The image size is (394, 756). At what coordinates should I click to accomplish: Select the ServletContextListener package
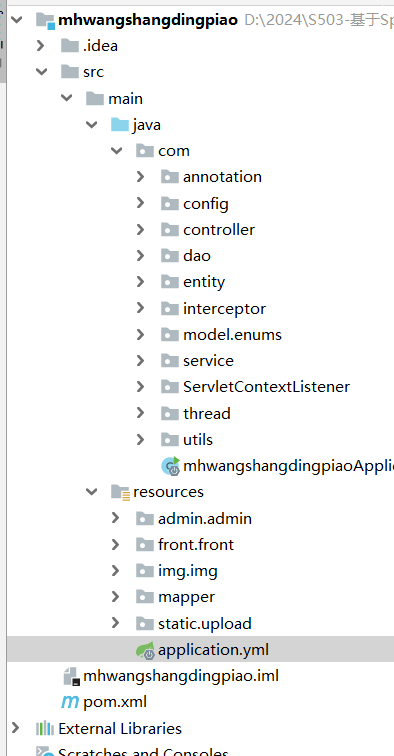[x=266, y=387]
